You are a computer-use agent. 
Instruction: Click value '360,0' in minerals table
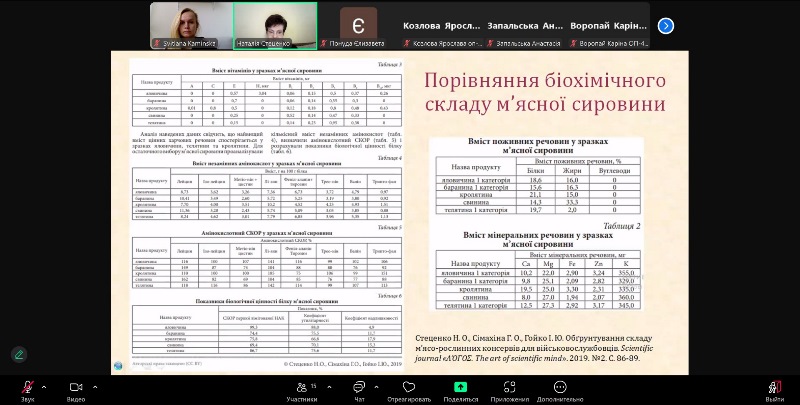(626, 297)
